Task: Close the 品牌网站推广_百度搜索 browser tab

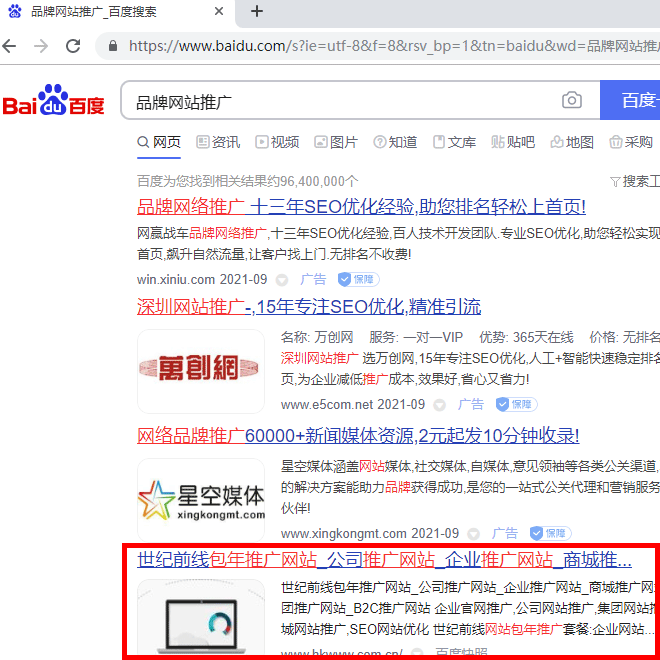Action: click(x=219, y=11)
